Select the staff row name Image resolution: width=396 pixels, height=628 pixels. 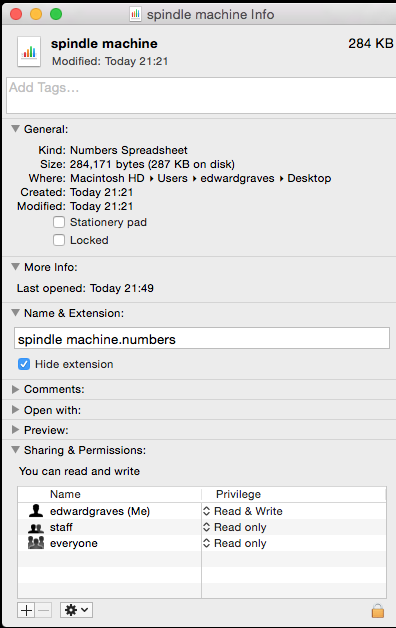pos(61,527)
